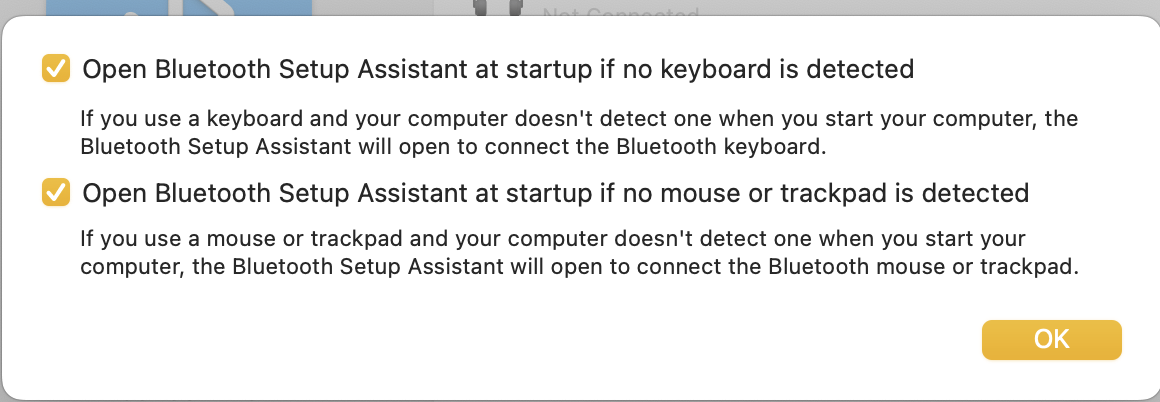
Task: Click the first checked checkbox in the dialog
Action: click(55, 69)
